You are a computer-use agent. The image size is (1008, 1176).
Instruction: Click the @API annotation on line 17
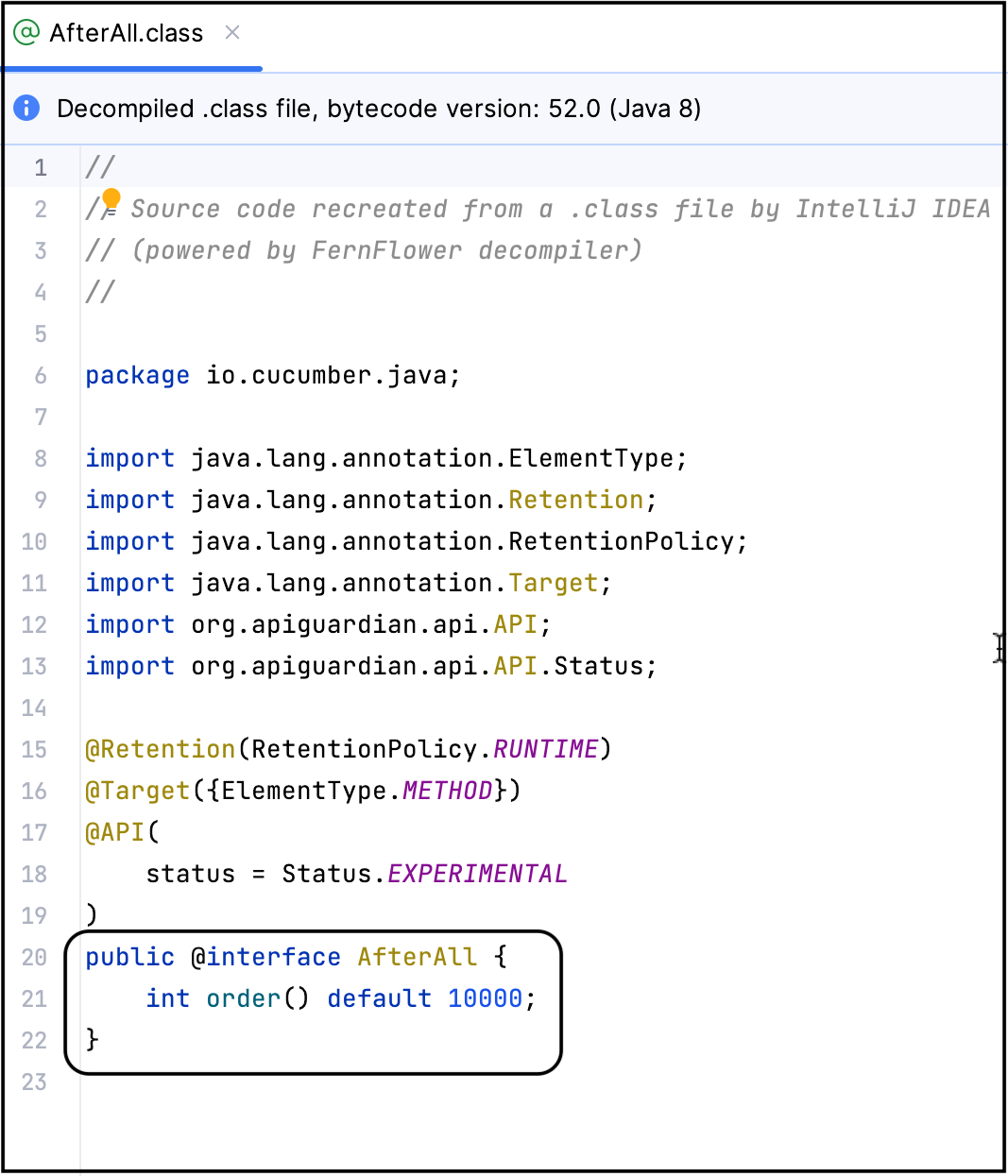pos(115,832)
